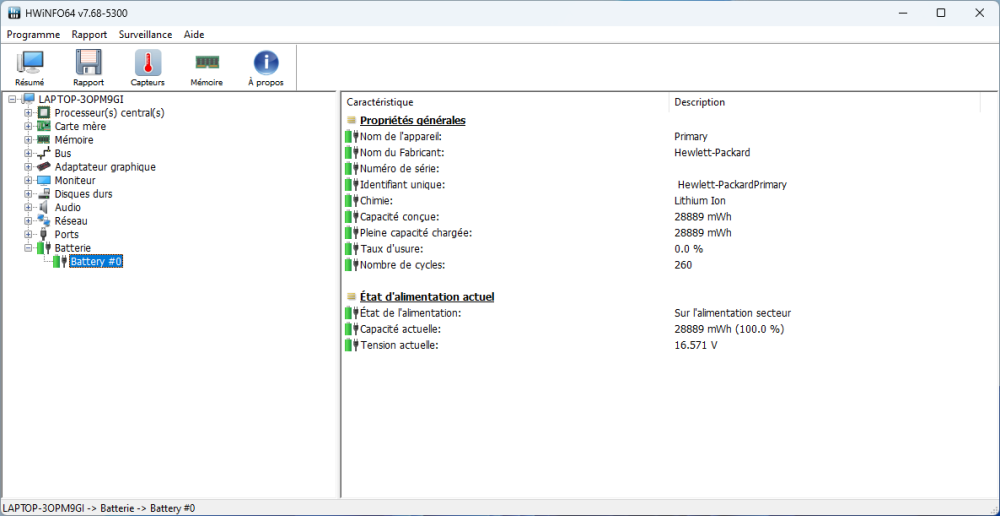
Task: Click the Moniteur screen icon
Action: (x=44, y=181)
